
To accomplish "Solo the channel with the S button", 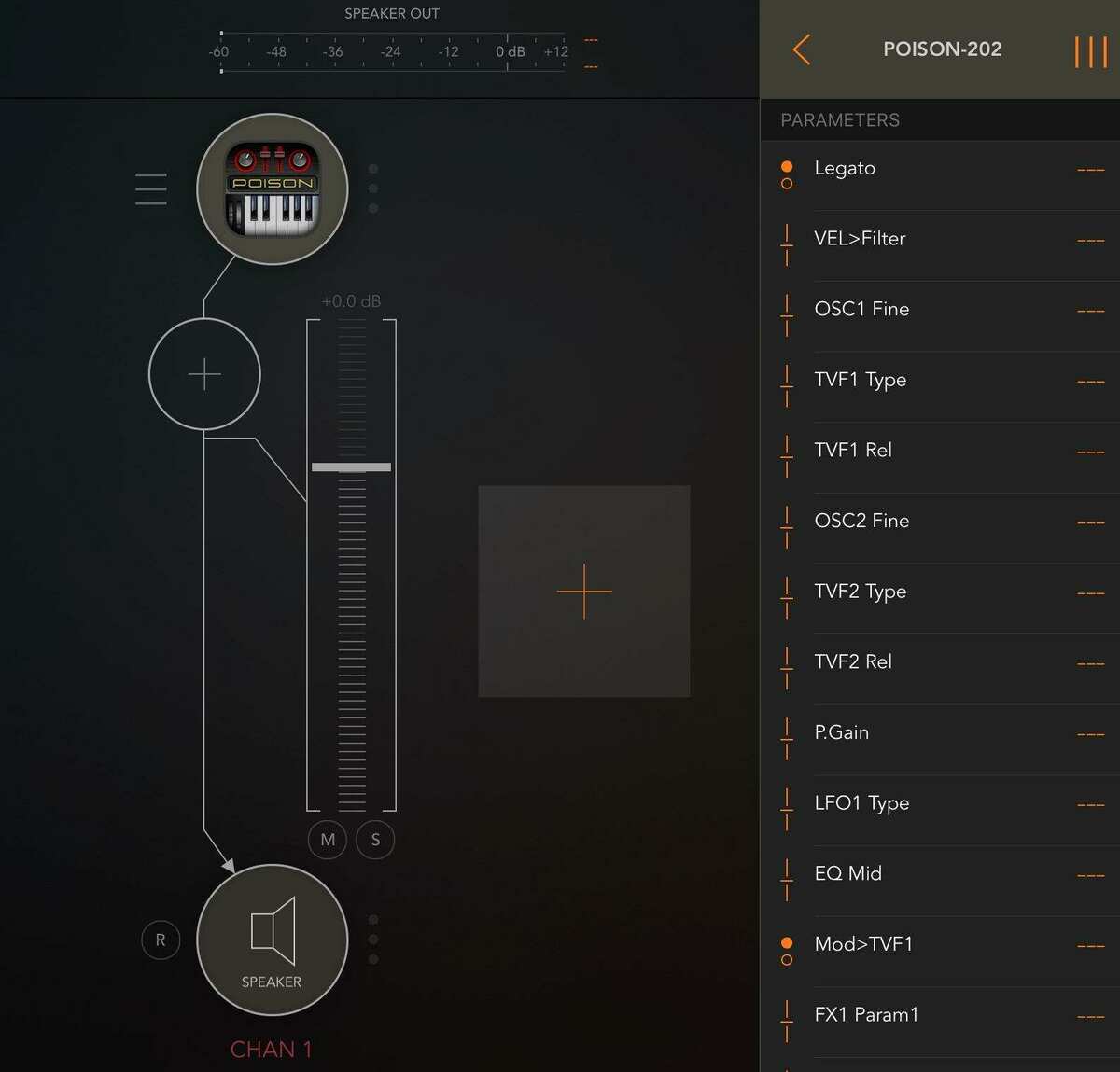I will click(x=375, y=840).
